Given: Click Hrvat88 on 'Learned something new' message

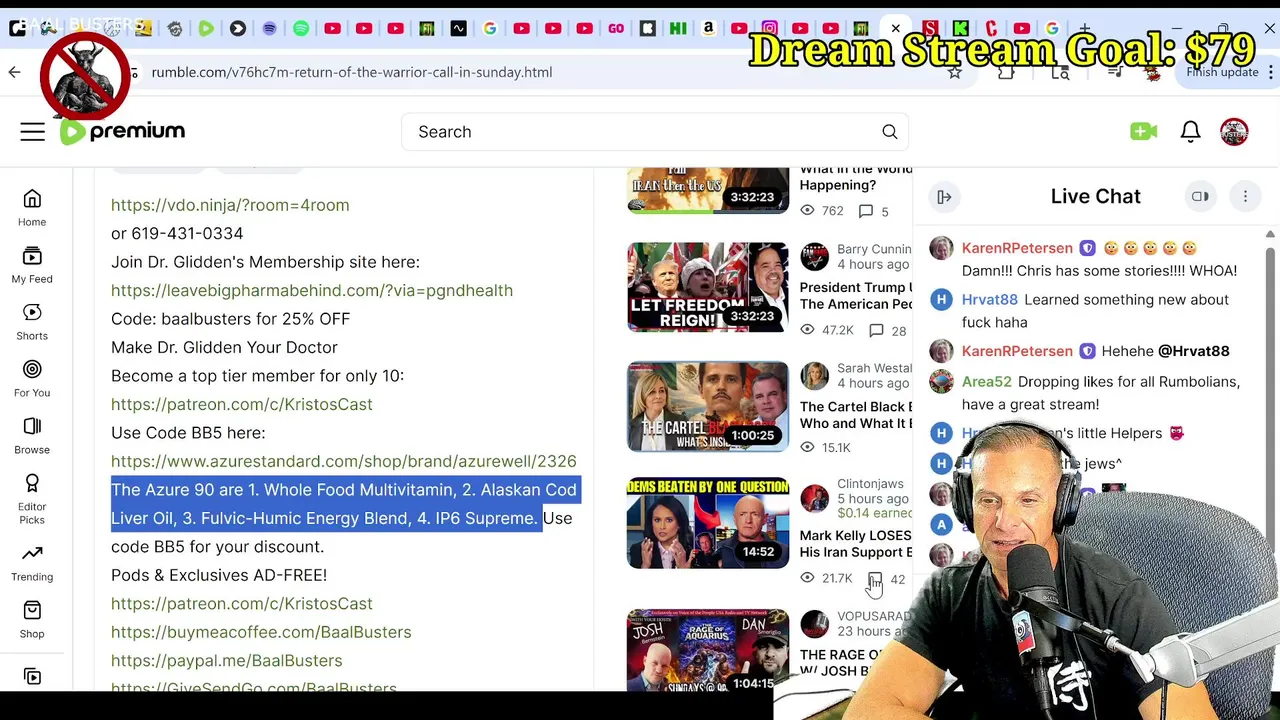Looking at the screenshot, I should click(x=990, y=299).
